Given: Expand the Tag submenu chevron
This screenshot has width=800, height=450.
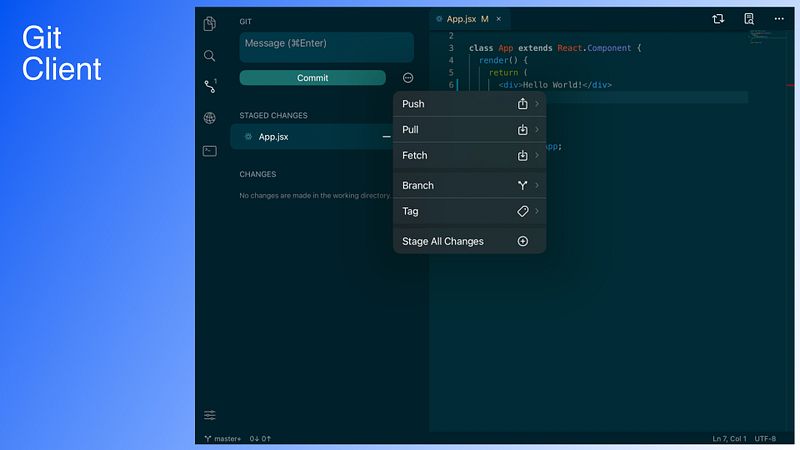Looking at the screenshot, I should pos(537,211).
